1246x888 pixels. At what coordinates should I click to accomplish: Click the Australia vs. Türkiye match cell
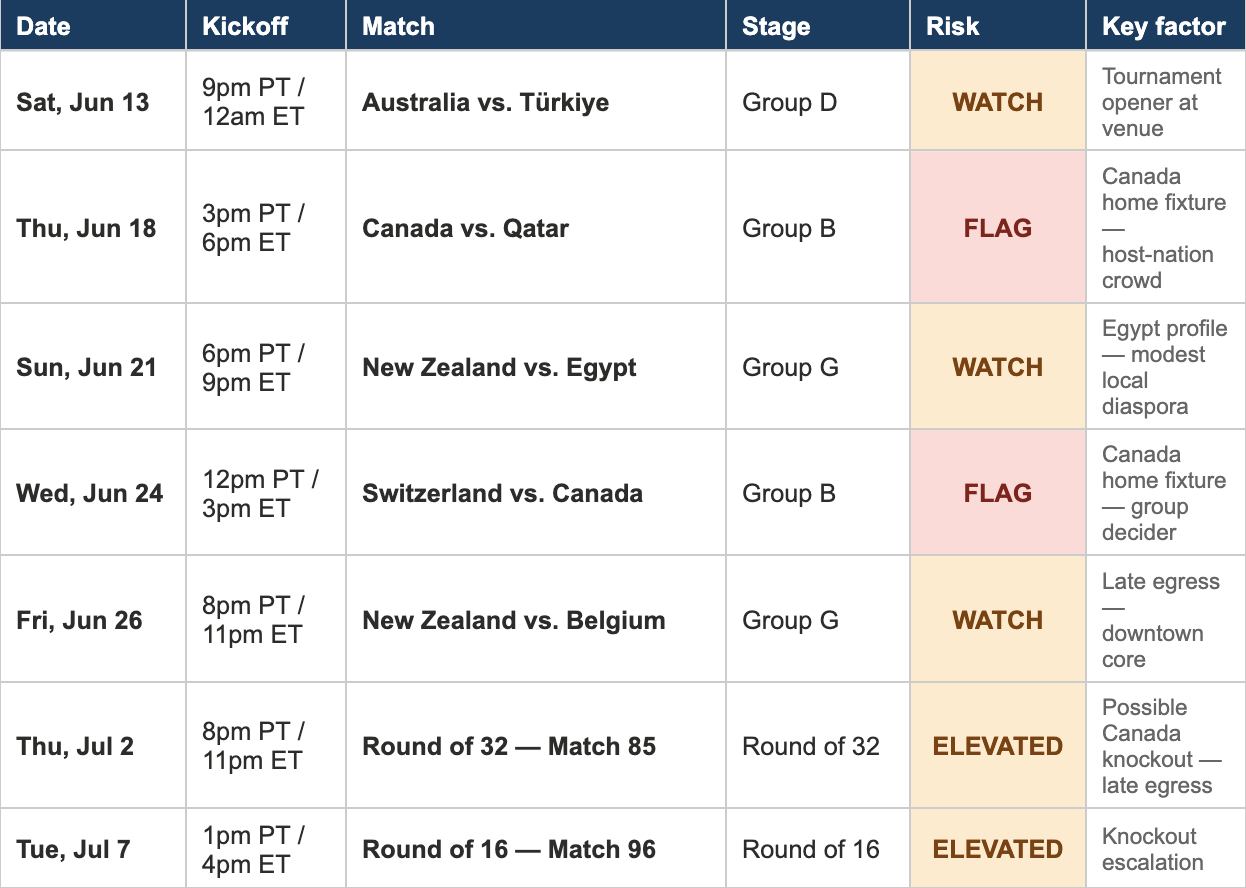485,102
